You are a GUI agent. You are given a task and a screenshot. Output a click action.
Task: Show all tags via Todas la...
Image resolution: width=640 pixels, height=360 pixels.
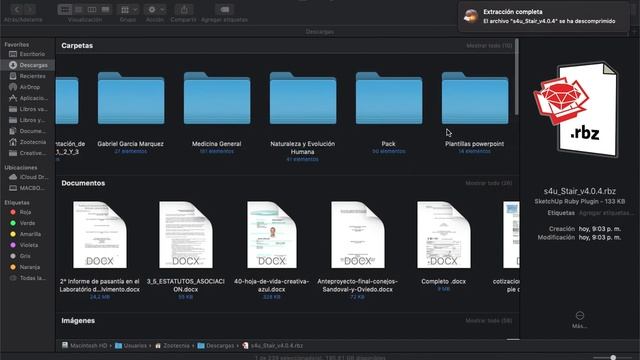point(27,278)
